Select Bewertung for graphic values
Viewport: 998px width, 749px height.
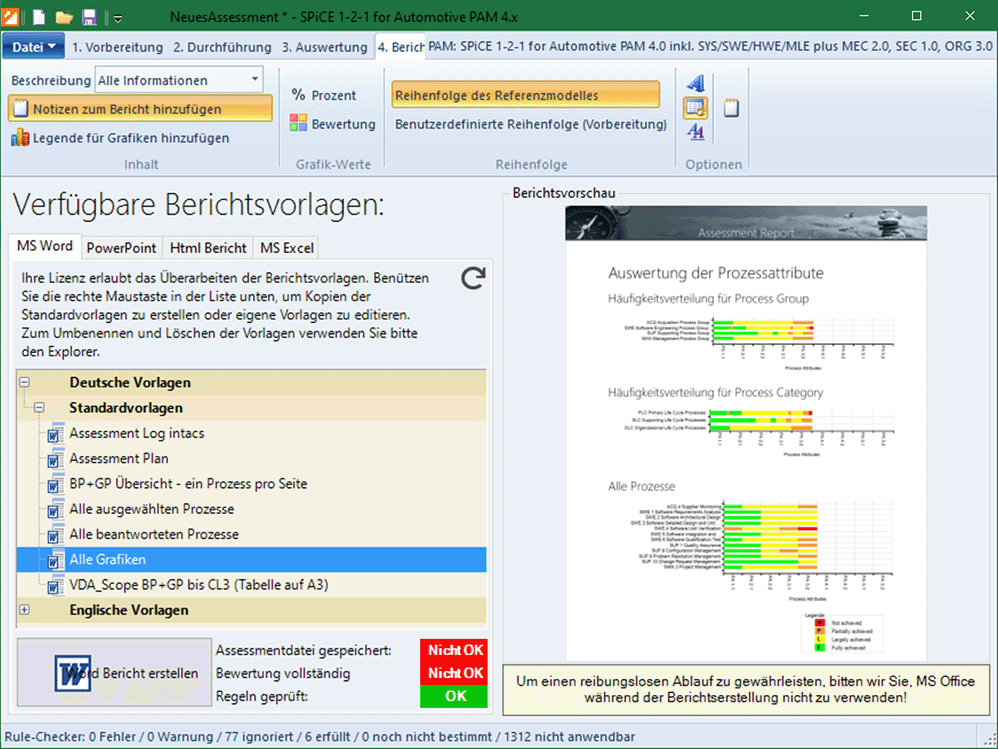(x=333, y=123)
